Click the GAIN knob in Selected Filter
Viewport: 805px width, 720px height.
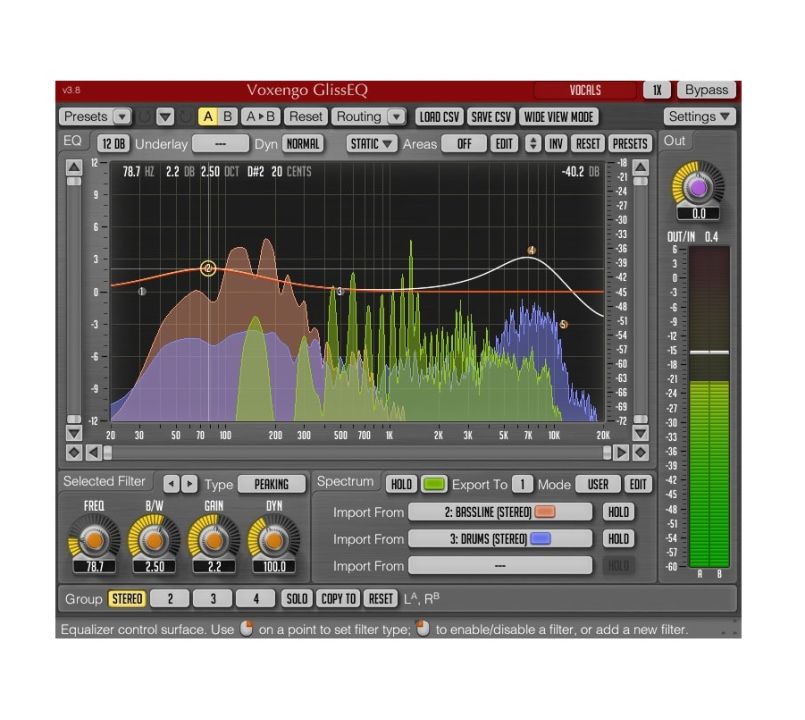point(213,540)
